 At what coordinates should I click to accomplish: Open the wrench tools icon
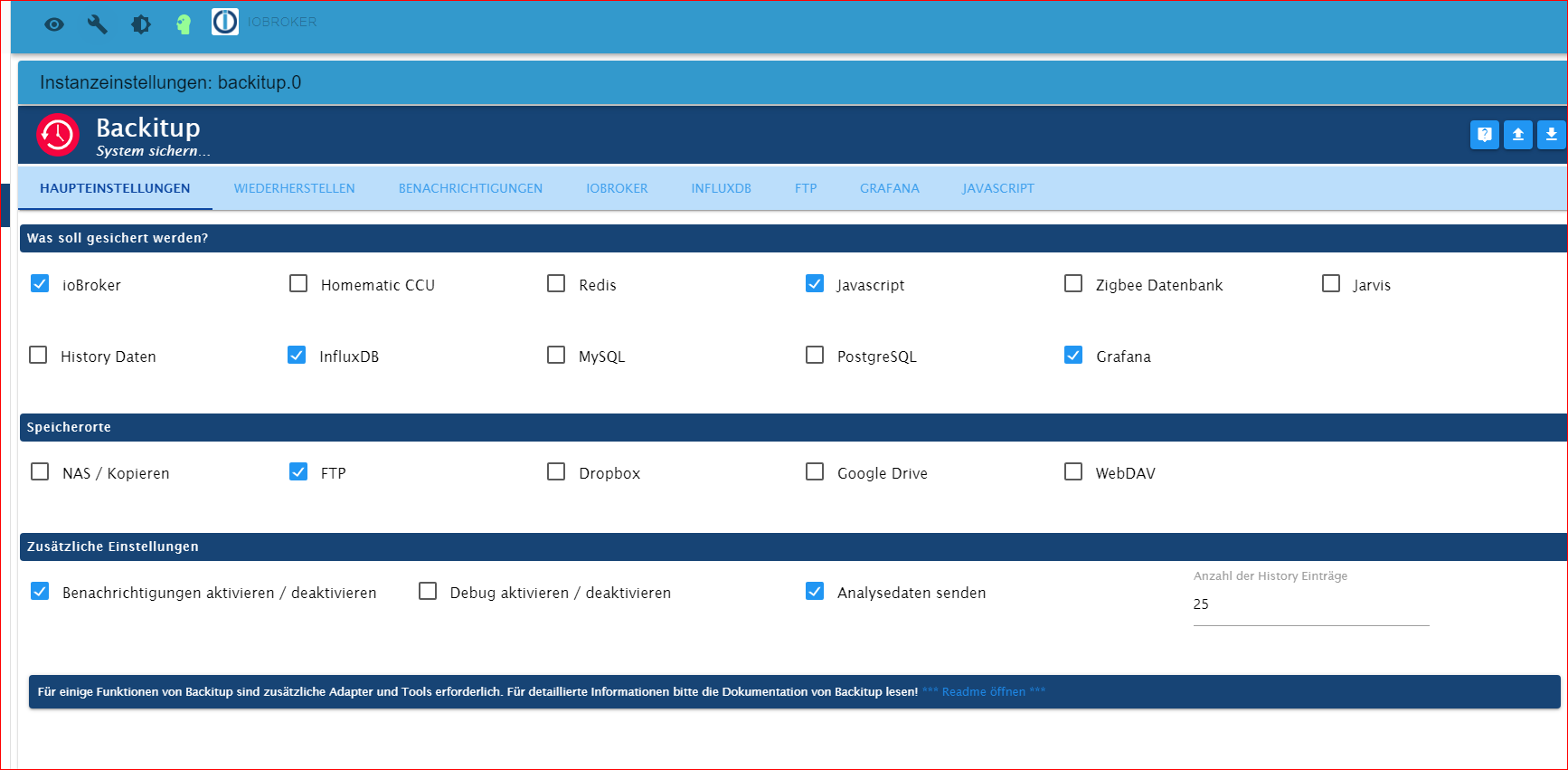[x=97, y=24]
